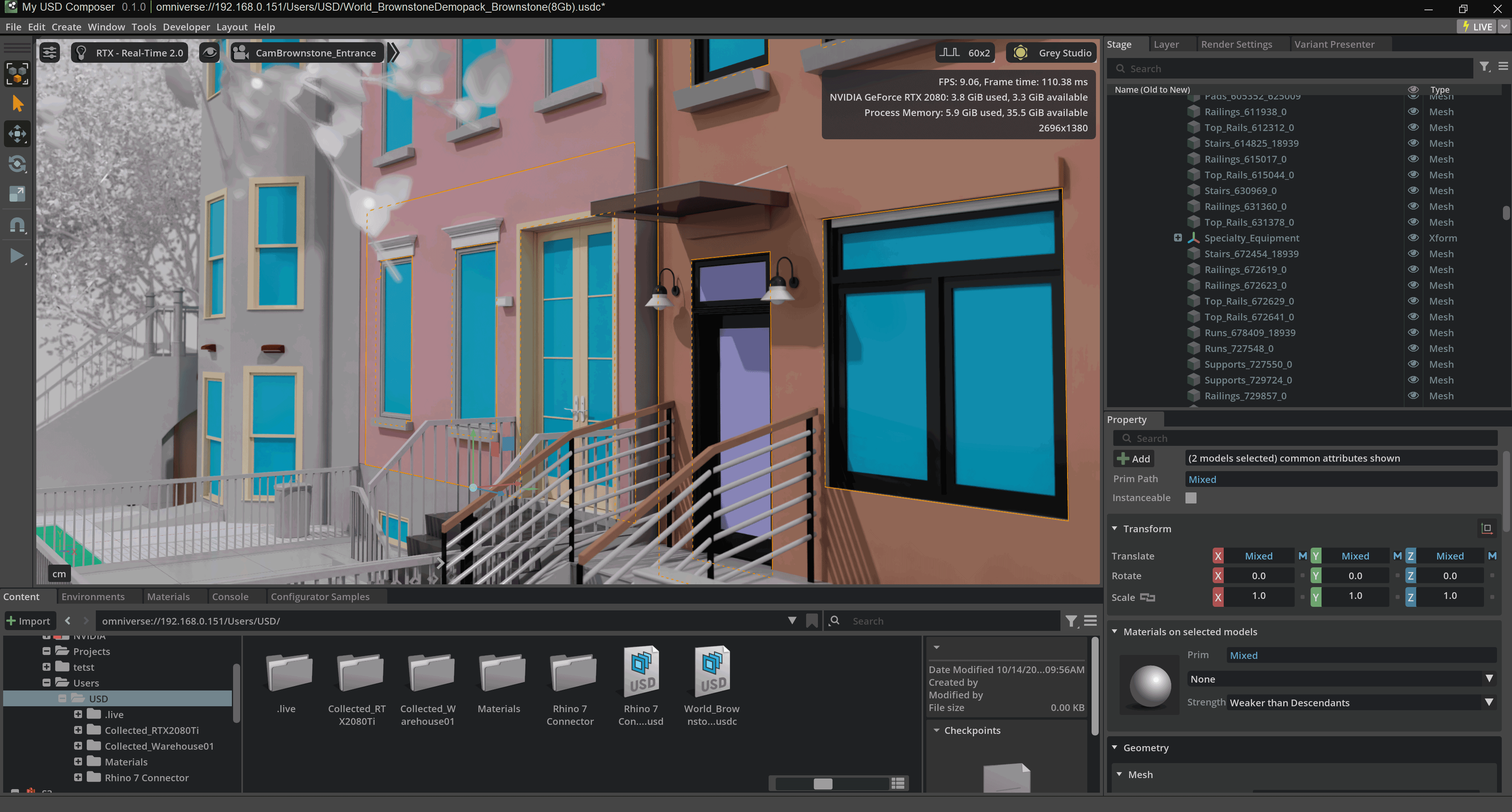Screen dimensions: 1512x812
Task: Hide Specialty_Equipment Xform visibility
Action: [x=1413, y=238]
